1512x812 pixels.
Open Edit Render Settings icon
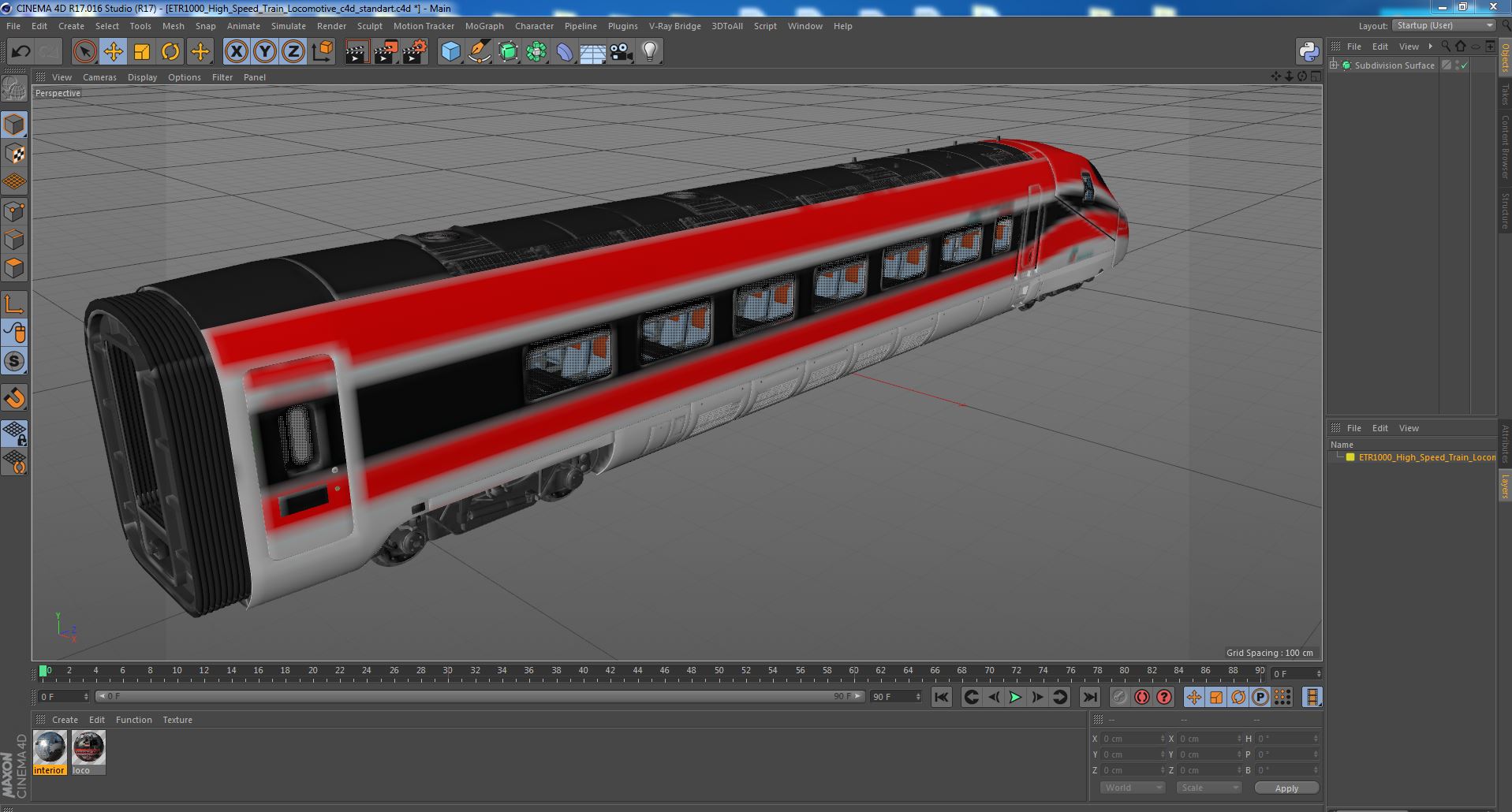(414, 52)
